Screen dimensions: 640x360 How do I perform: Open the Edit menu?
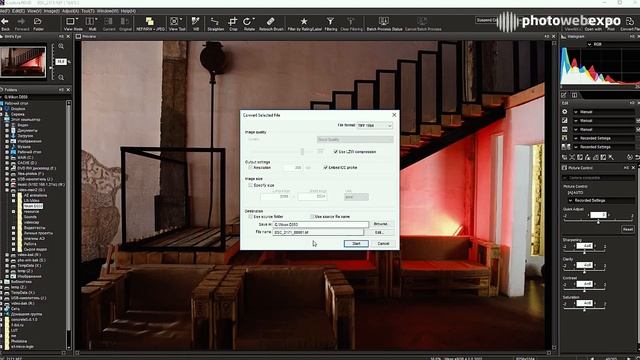18,11
